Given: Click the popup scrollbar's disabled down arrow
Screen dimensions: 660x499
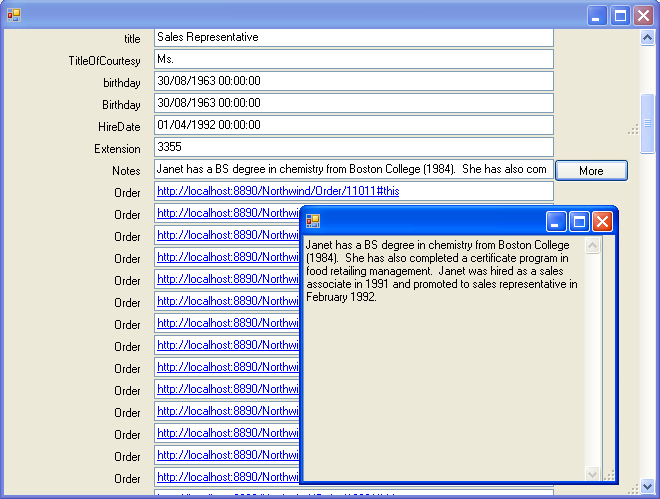Looking at the screenshot, I should click(593, 473).
